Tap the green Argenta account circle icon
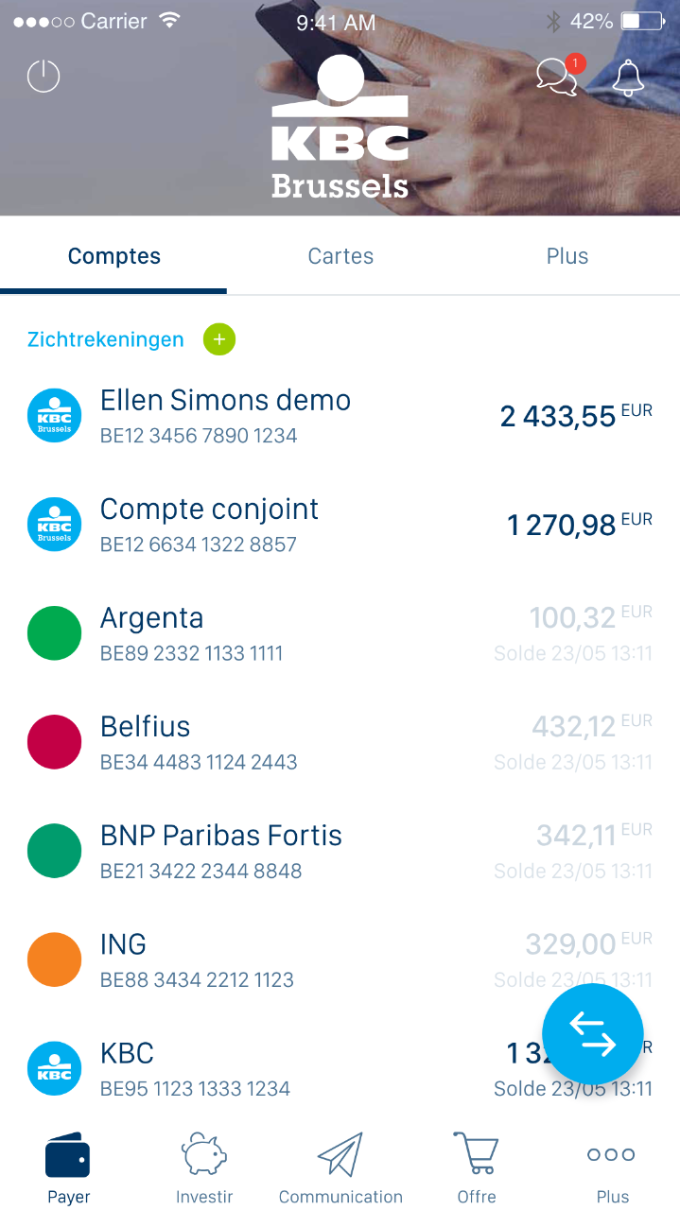Viewport: 680px width, 1210px height. pyautogui.click(x=53, y=633)
